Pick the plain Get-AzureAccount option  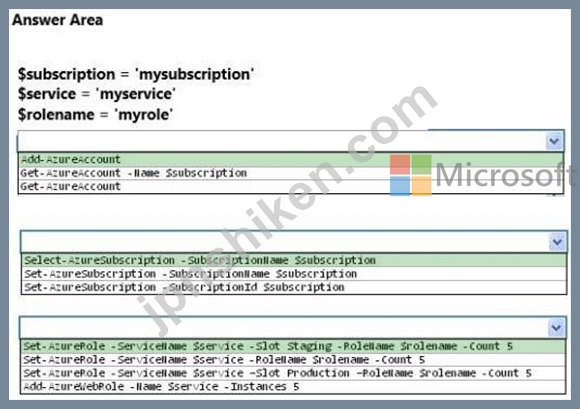click(291, 186)
